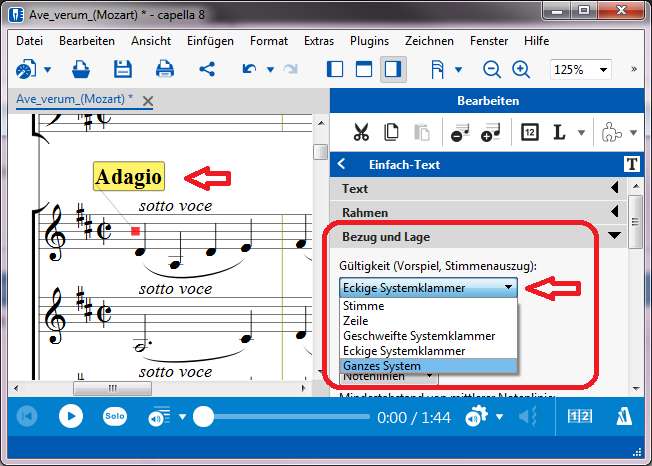
Task: Open the Datei menu
Action: 30,41
